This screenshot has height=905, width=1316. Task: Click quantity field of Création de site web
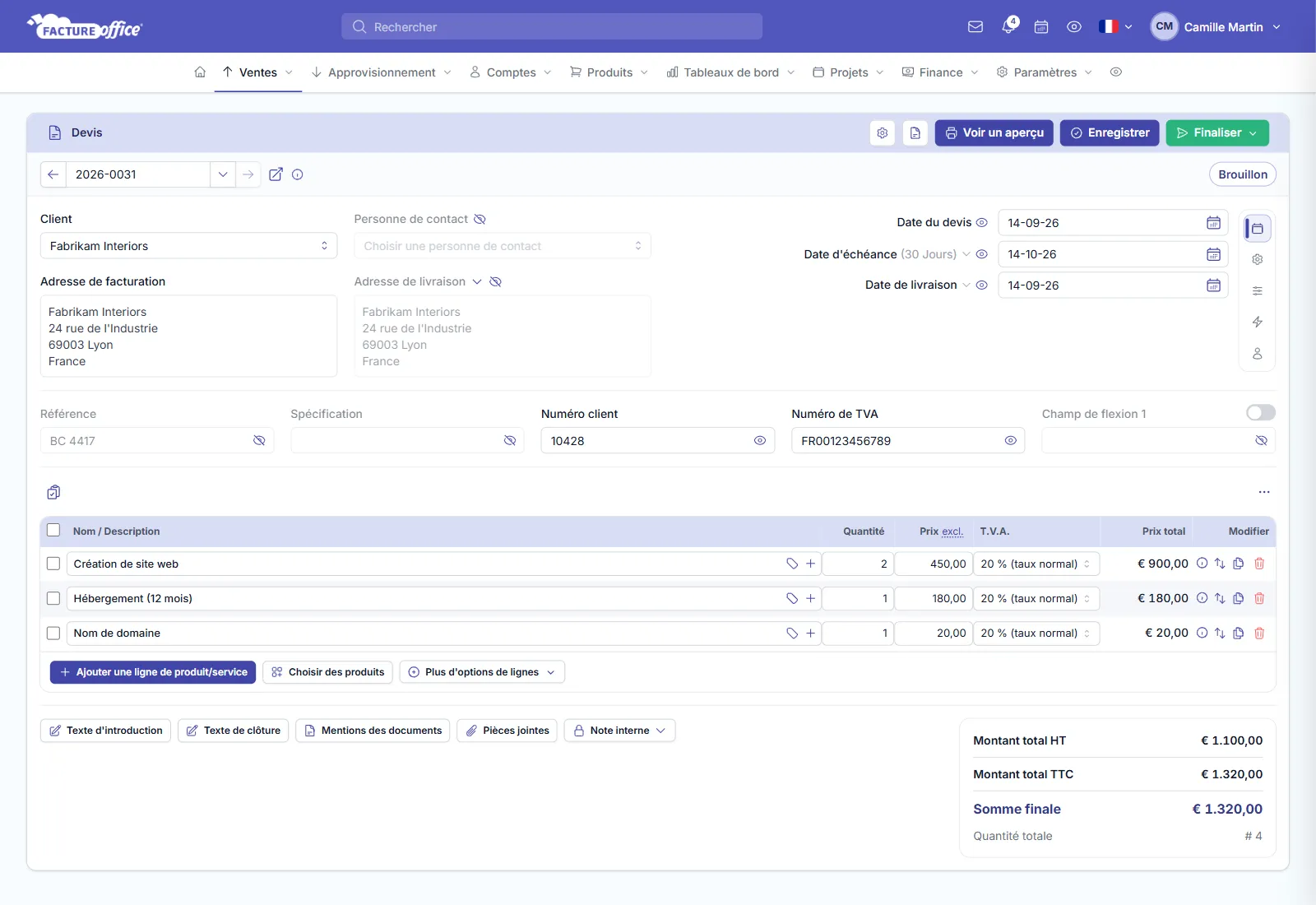point(857,564)
